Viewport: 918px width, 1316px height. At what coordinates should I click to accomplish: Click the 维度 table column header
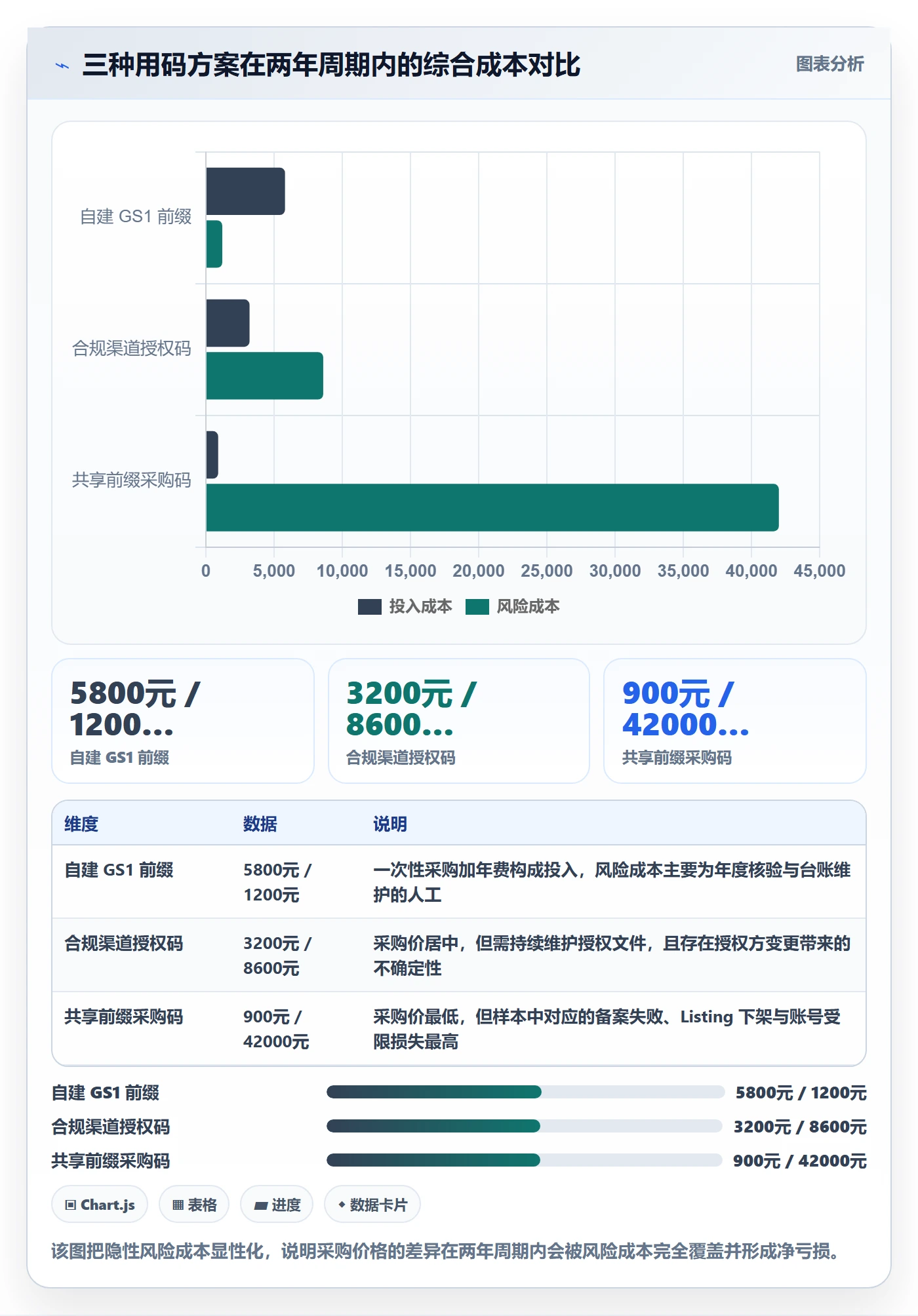(81, 824)
